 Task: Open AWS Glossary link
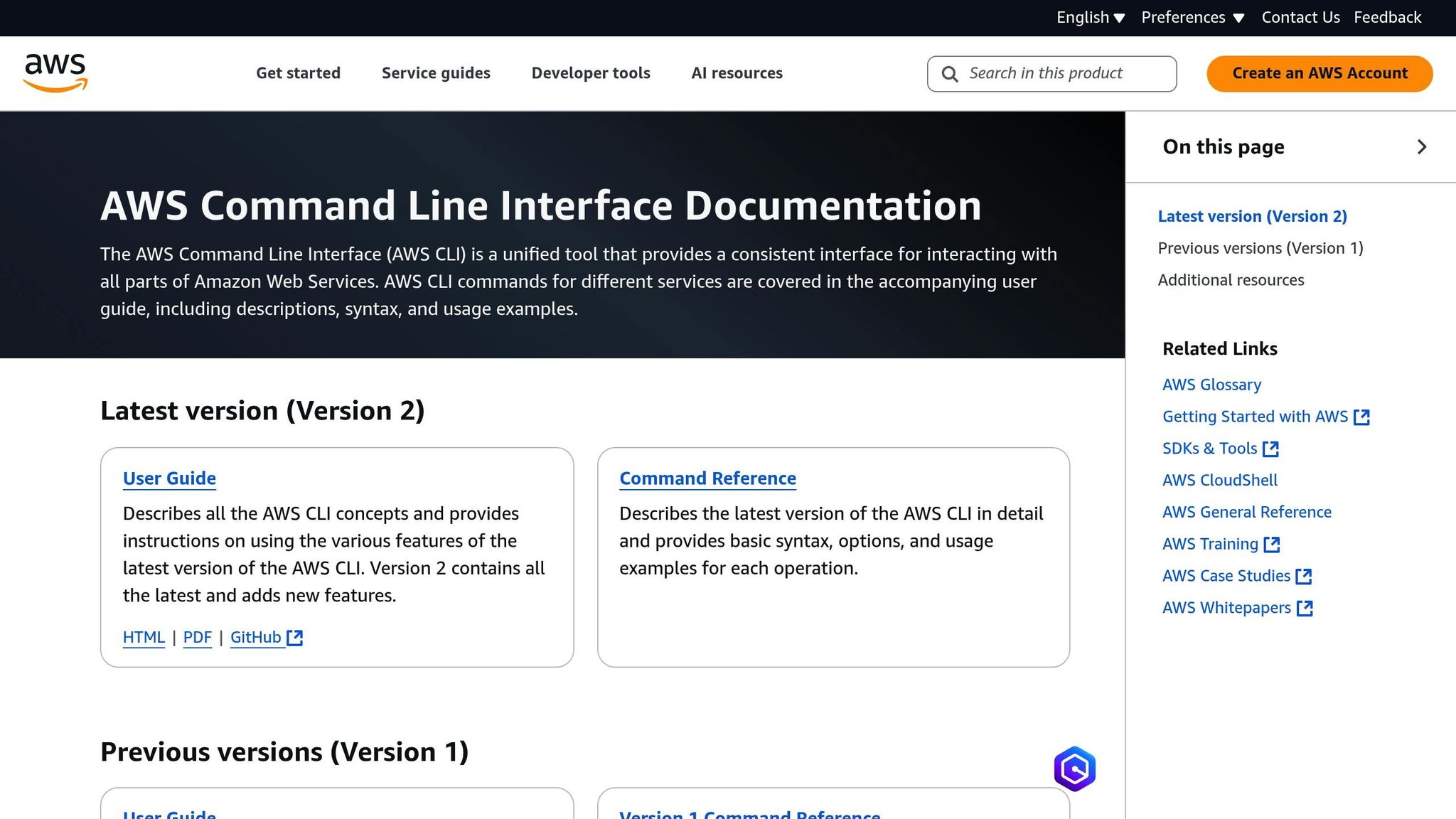(1211, 385)
